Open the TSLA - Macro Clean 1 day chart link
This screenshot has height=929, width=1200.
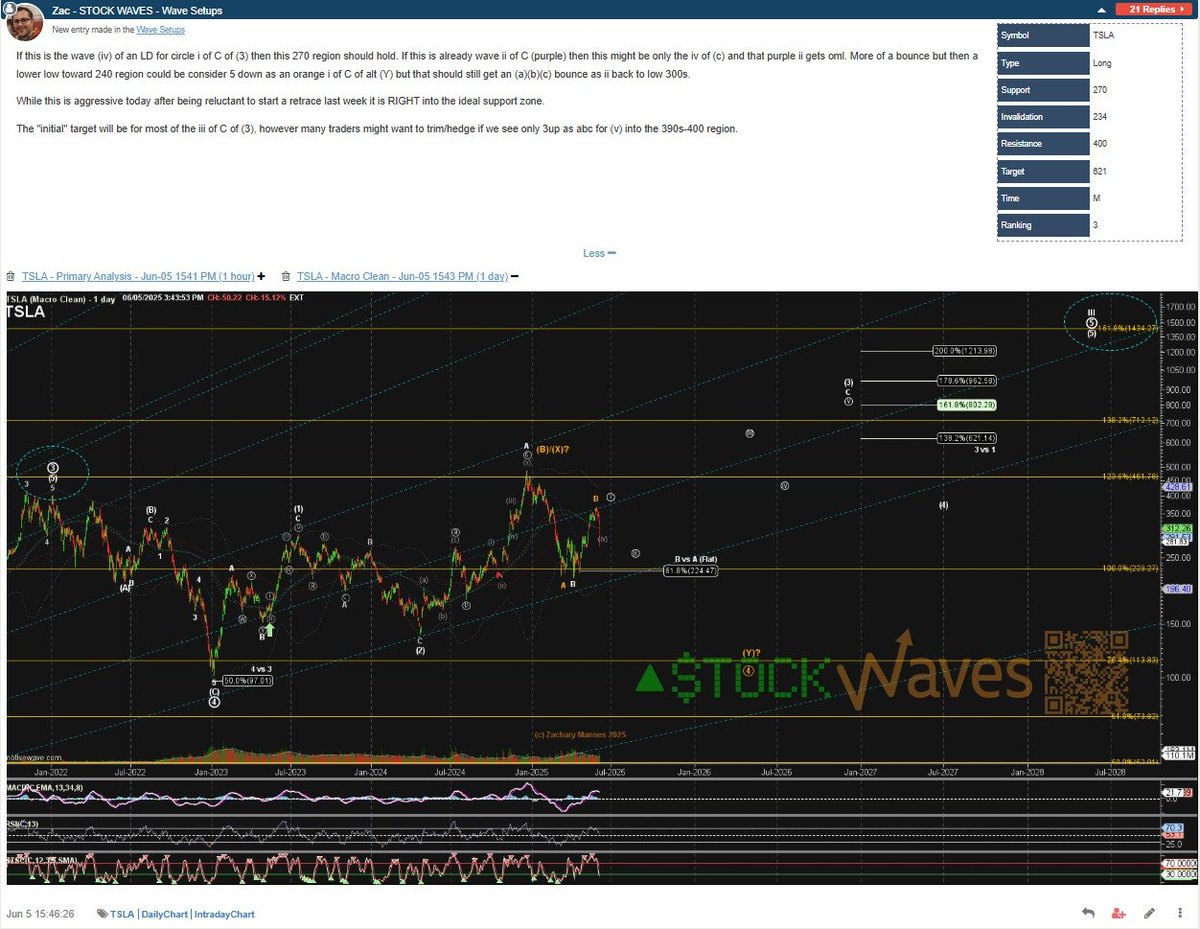click(402, 276)
